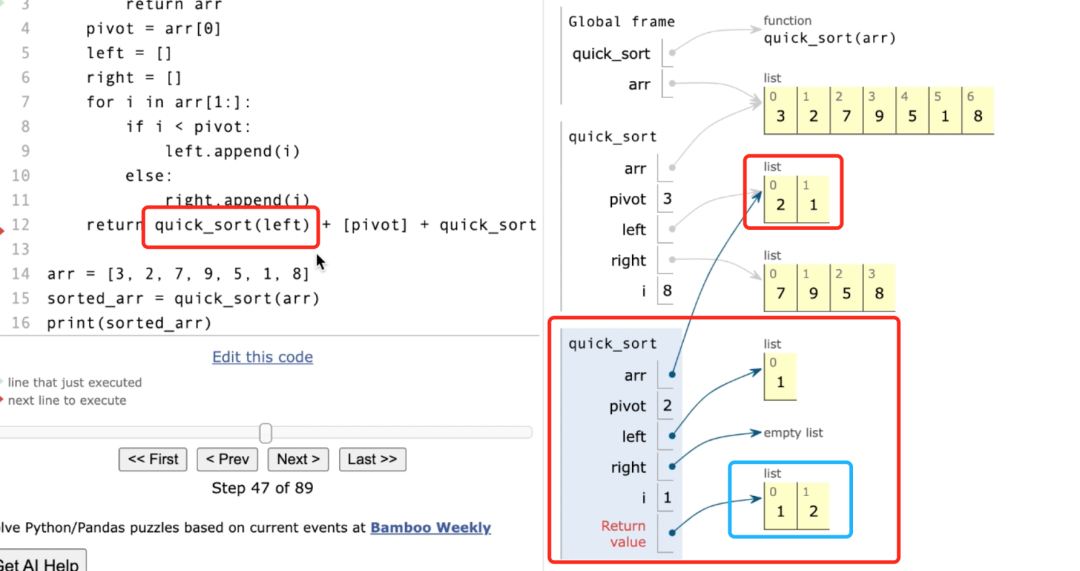Click code line 'if i < pivot:'

coord(188,127)
